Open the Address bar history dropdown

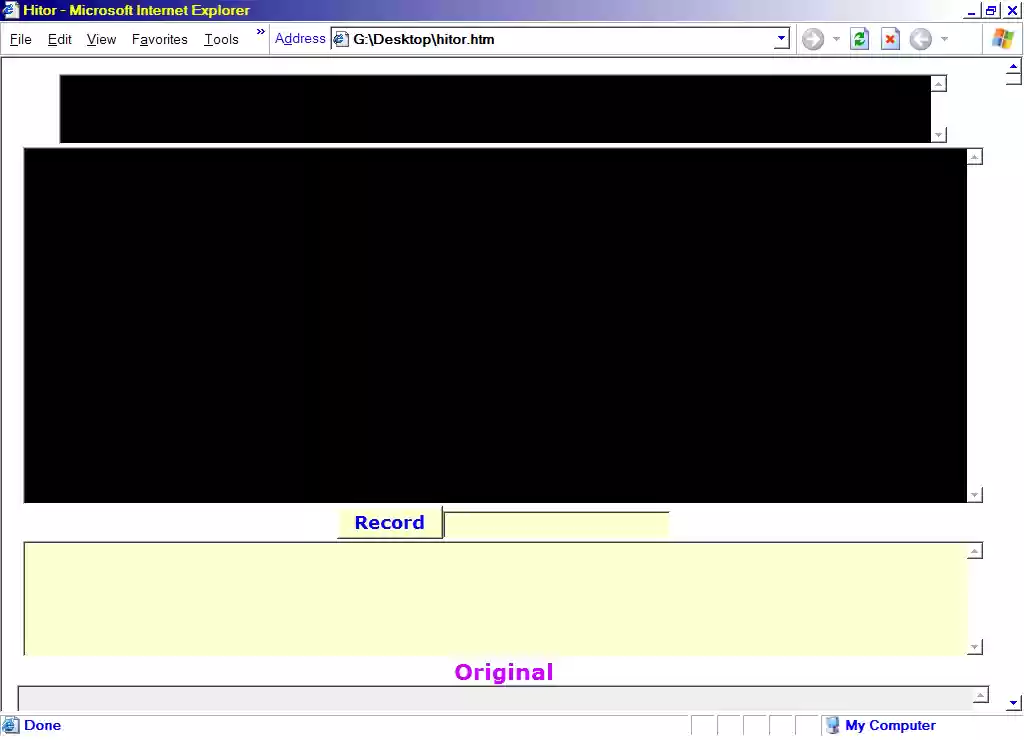click(x=781, y=39)
